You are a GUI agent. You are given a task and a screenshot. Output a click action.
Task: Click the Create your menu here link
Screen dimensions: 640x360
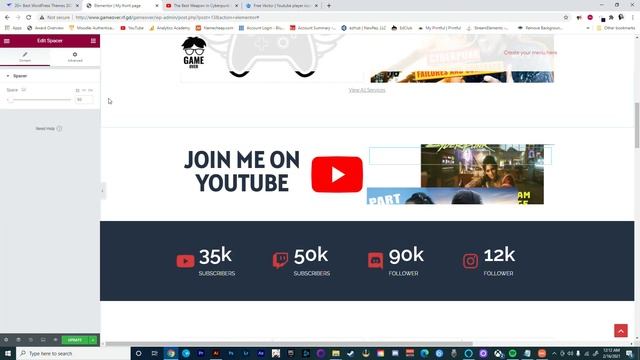click(530, 53)
